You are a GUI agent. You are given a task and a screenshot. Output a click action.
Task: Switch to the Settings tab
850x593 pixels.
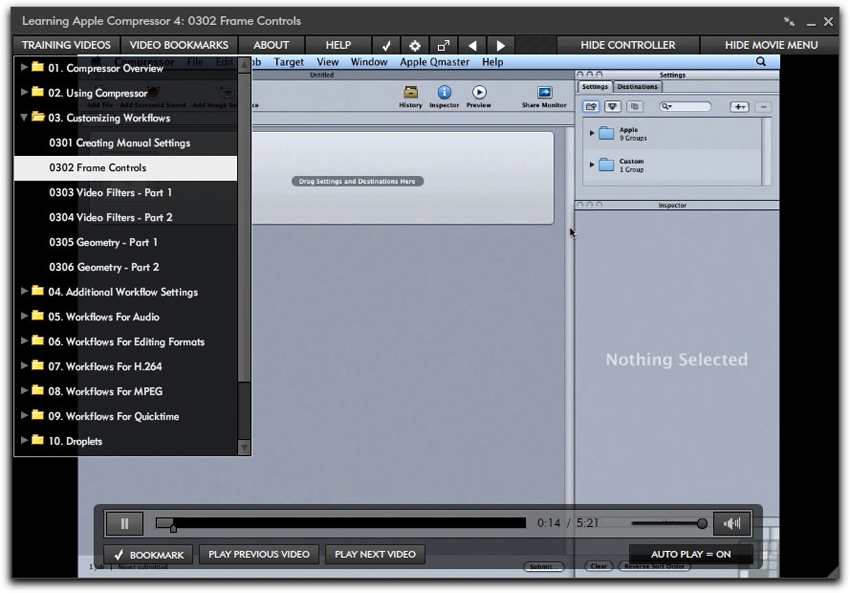(x=595, y=87)
